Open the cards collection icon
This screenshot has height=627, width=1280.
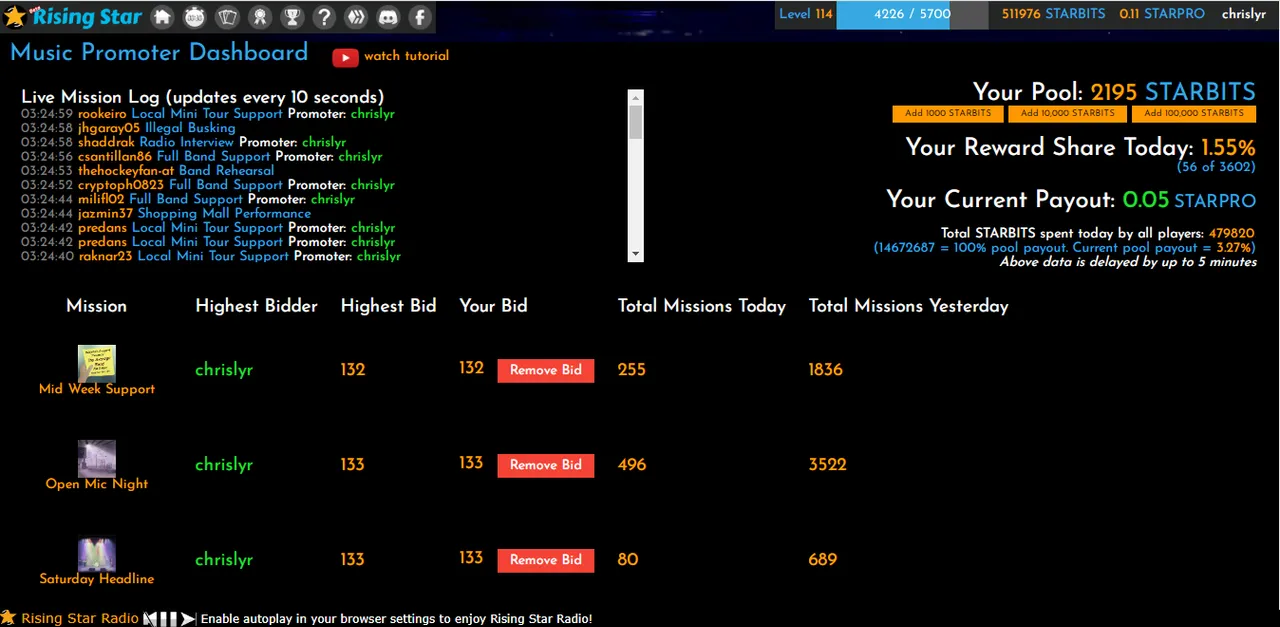coord(228,17)
